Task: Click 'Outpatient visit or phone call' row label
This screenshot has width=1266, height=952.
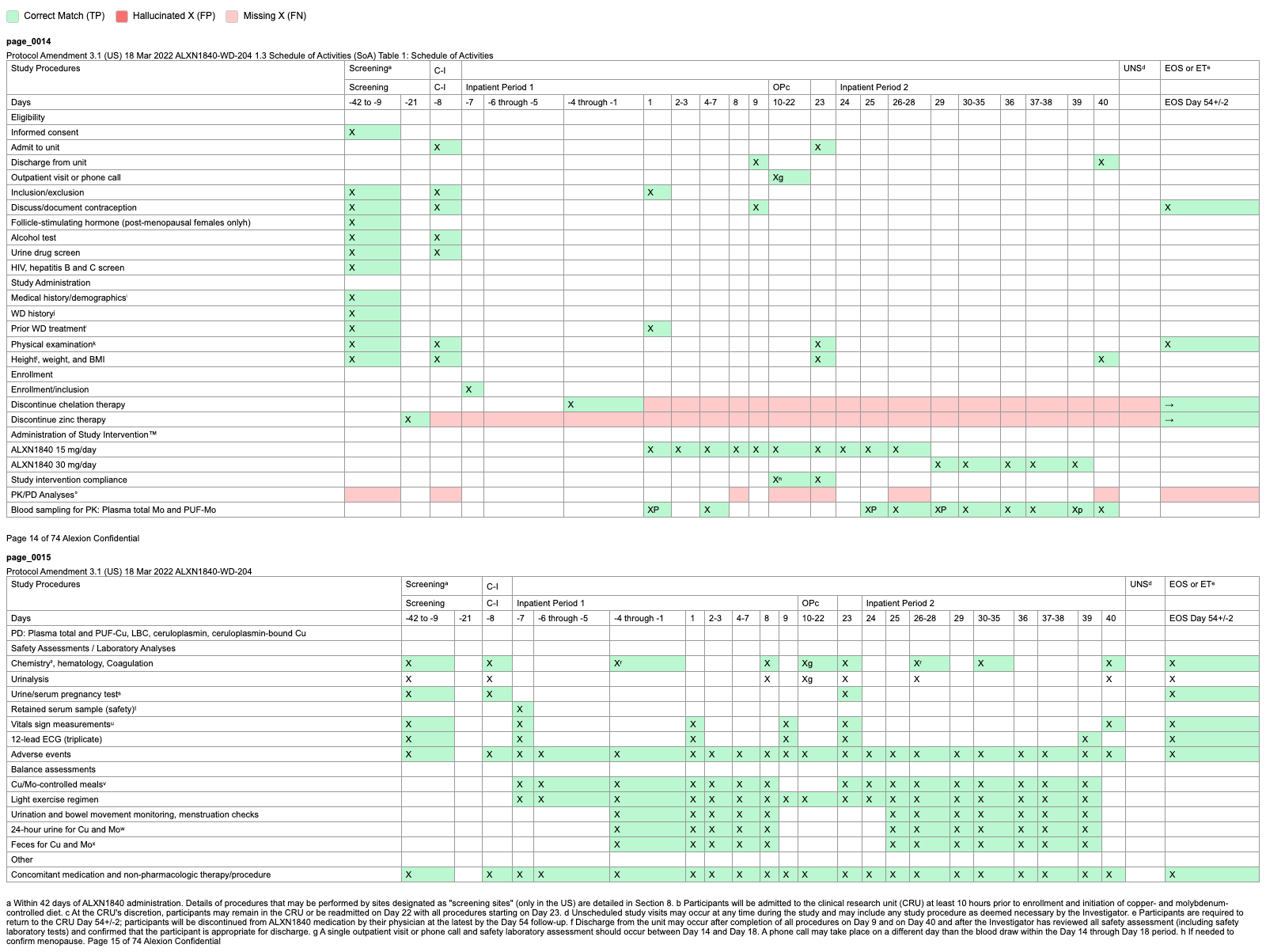Action: [66, 177]
